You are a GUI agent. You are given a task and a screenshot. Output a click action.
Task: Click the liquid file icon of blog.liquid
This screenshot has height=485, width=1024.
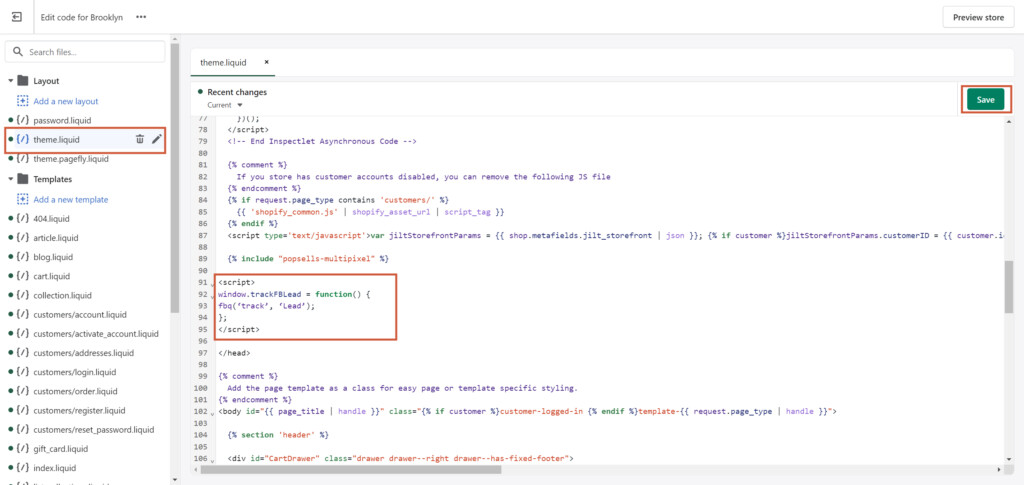(x=23, y=257)
